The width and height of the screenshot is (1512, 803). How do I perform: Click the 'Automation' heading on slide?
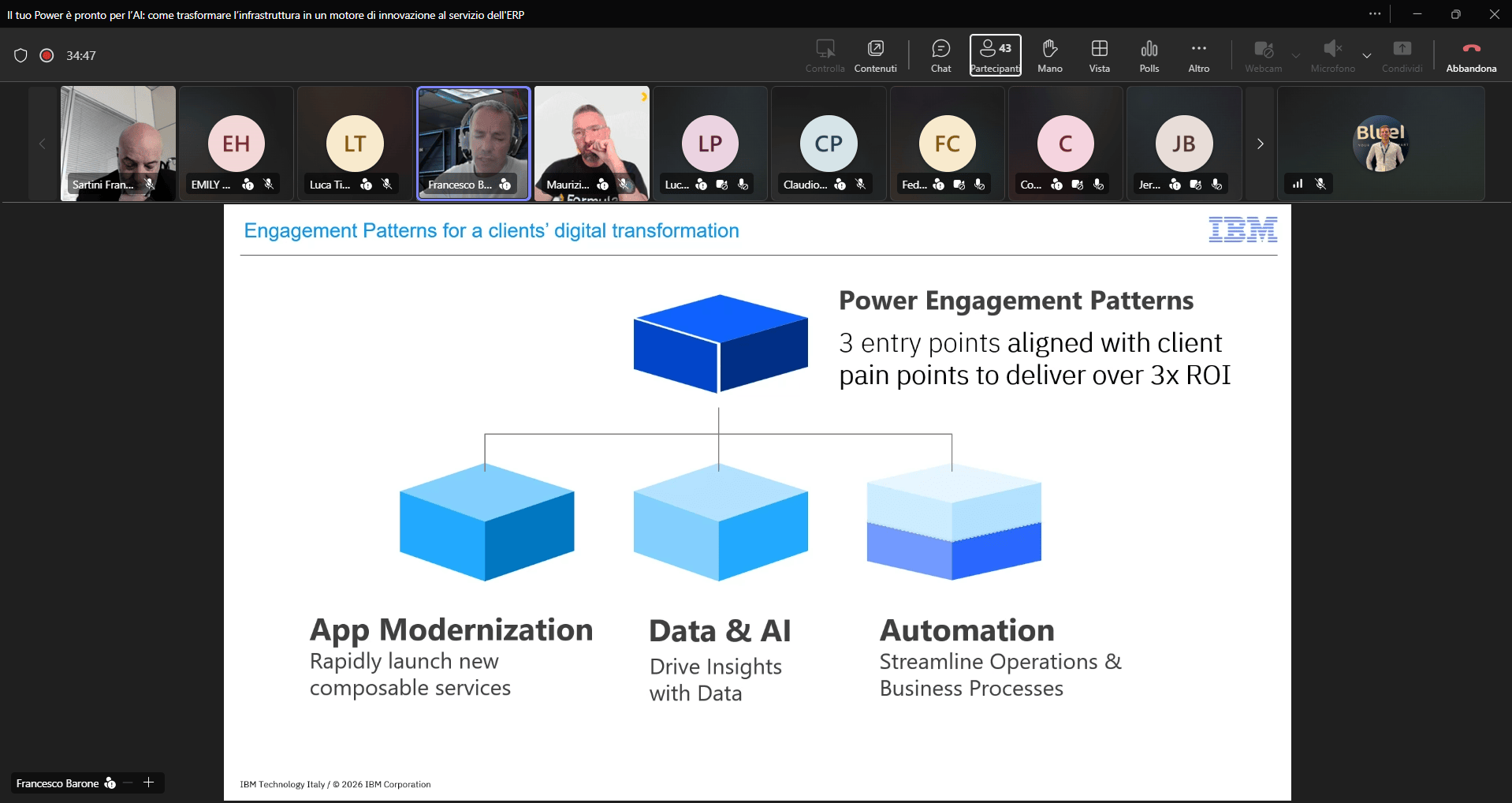(x=967, y=630)
